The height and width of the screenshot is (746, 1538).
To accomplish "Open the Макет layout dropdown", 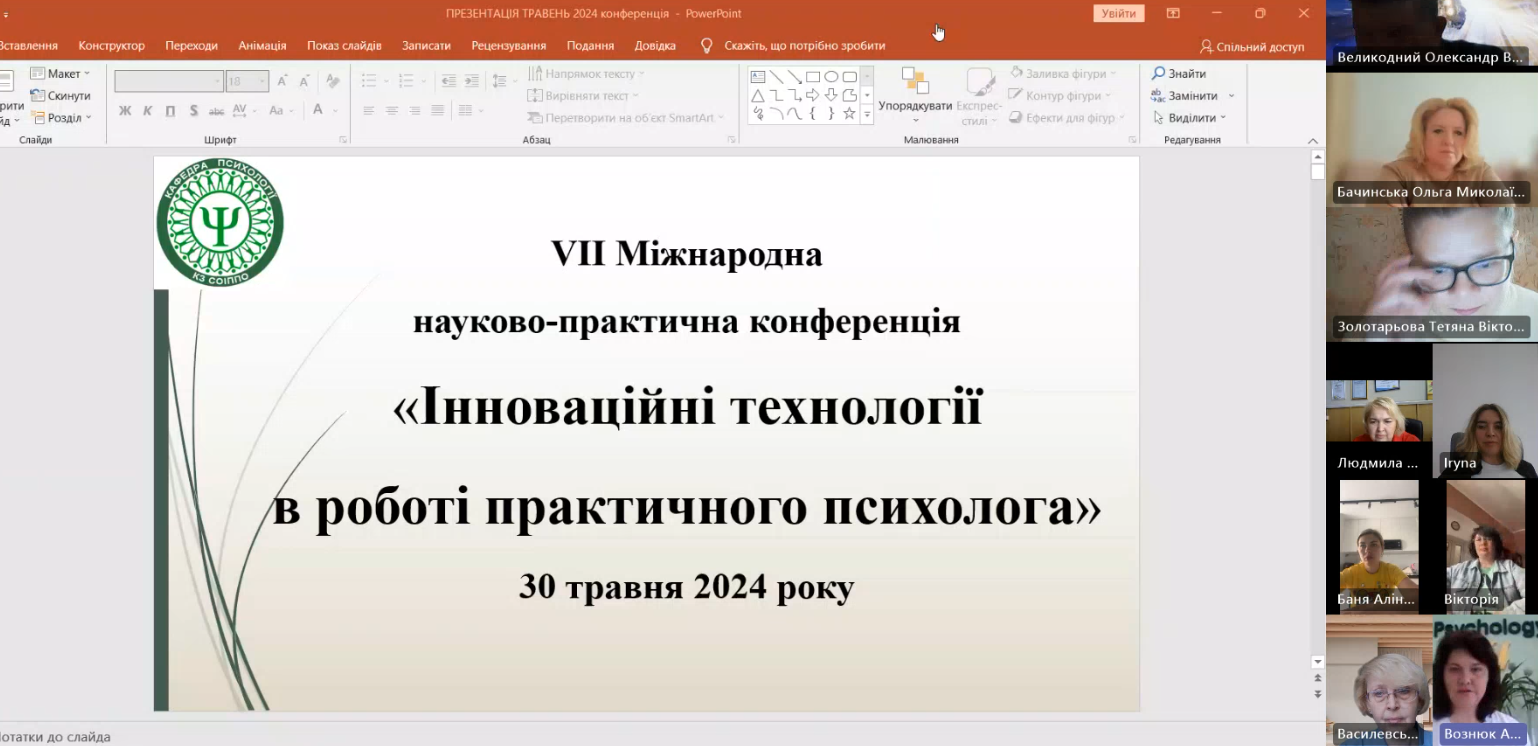I will tap(60, 74).
